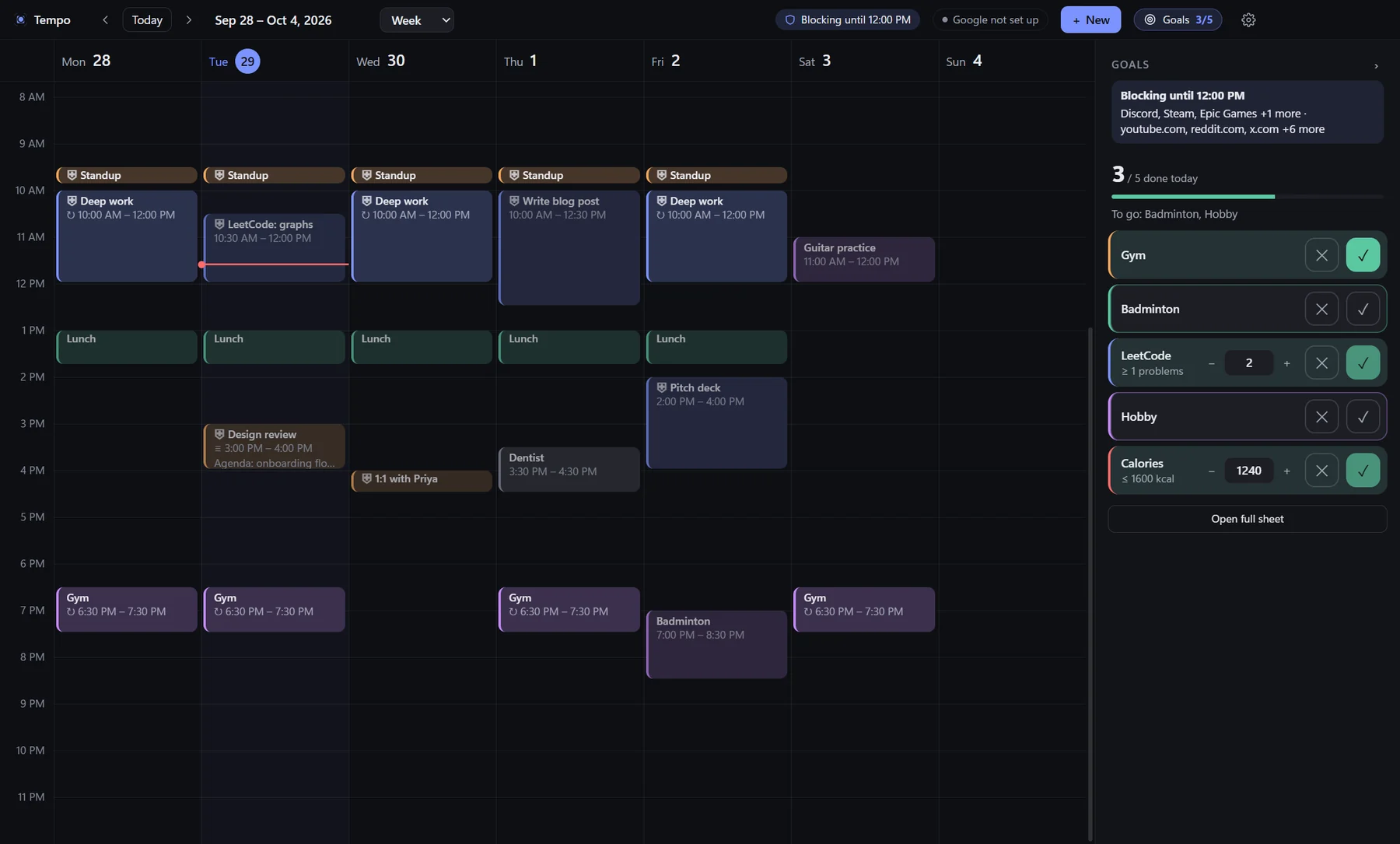The height and width of the screenshot is (844, 1400).
Task: Mark Badminton goal as failed with X
Action: point(1321,309)
